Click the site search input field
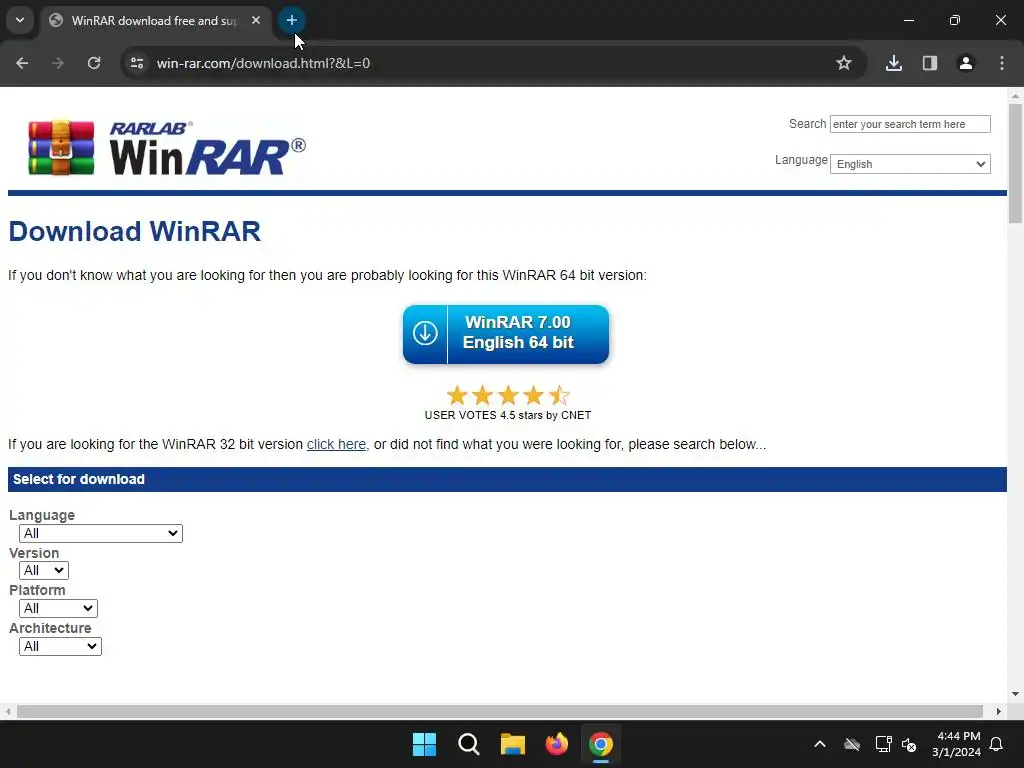Image resolution: width=1024 pixels, height=768 pixels. tap(910, 124)
